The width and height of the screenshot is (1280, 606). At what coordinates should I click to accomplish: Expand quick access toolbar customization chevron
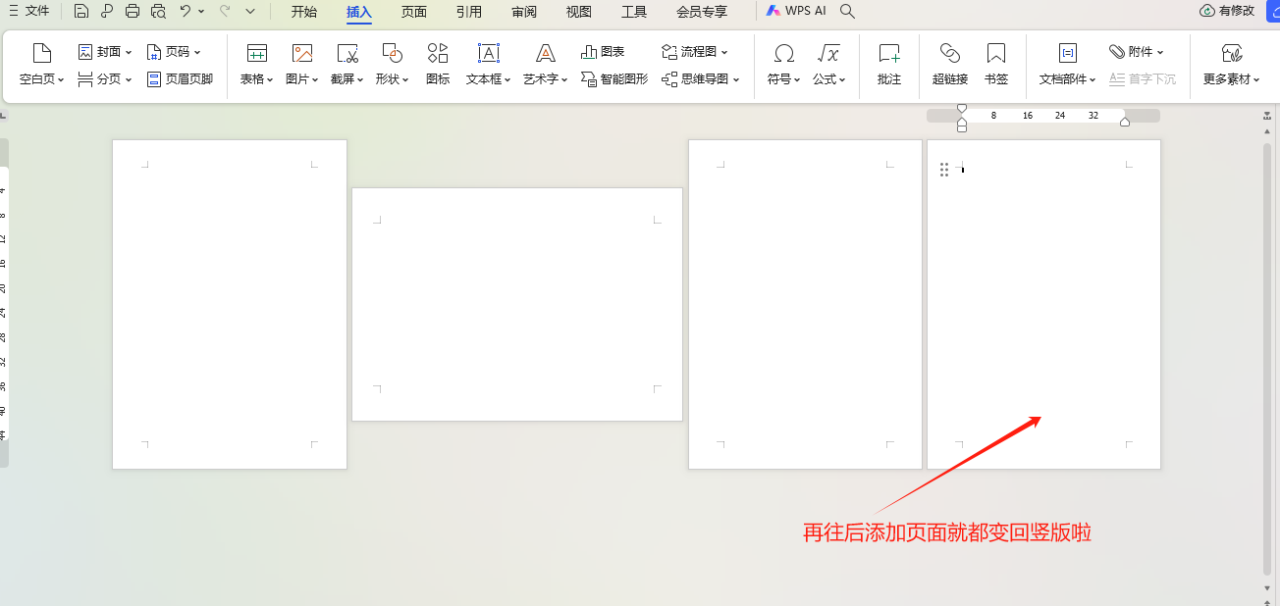250,12
